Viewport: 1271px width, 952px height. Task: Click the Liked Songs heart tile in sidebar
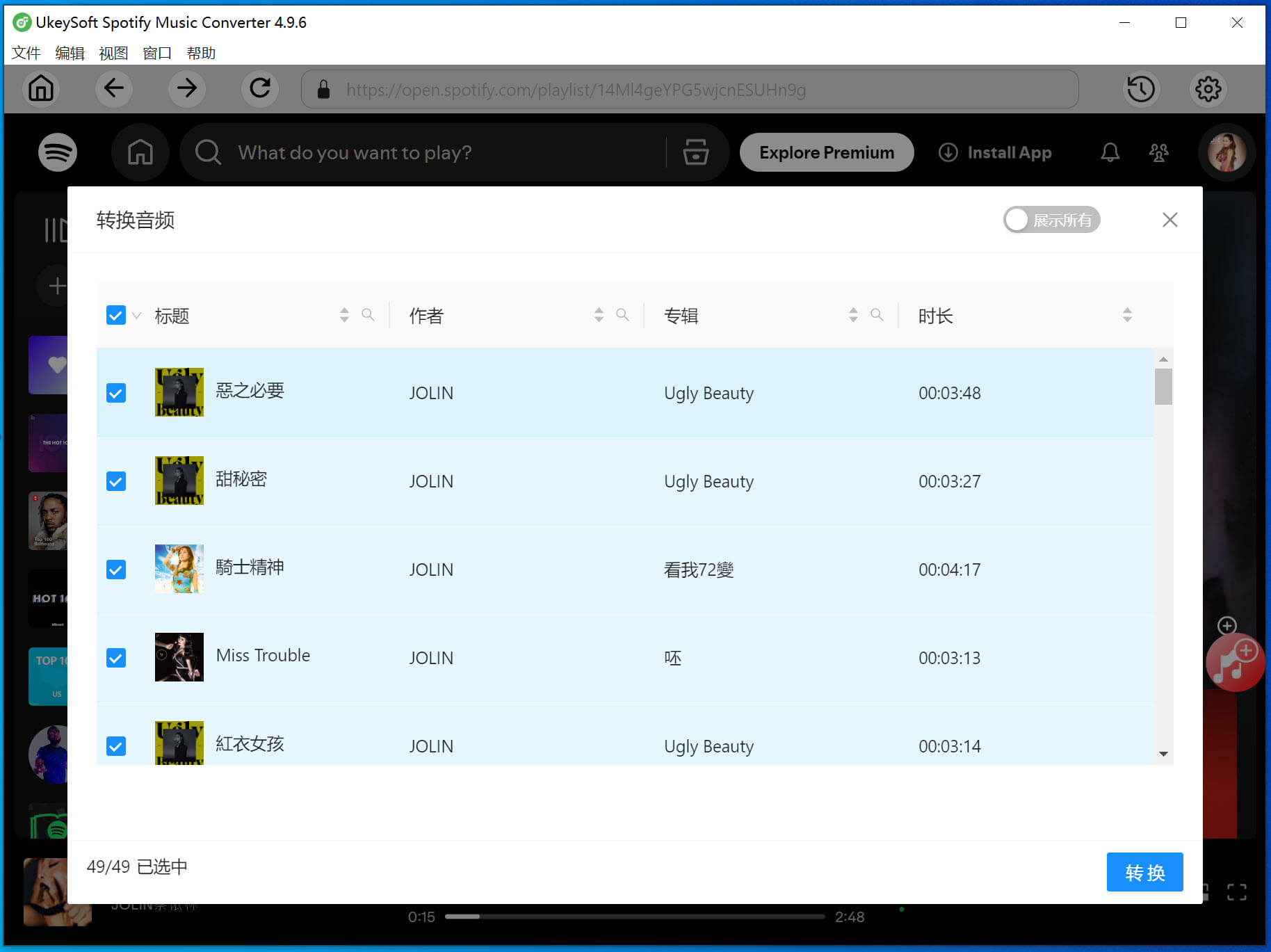[x=48, y=364]
